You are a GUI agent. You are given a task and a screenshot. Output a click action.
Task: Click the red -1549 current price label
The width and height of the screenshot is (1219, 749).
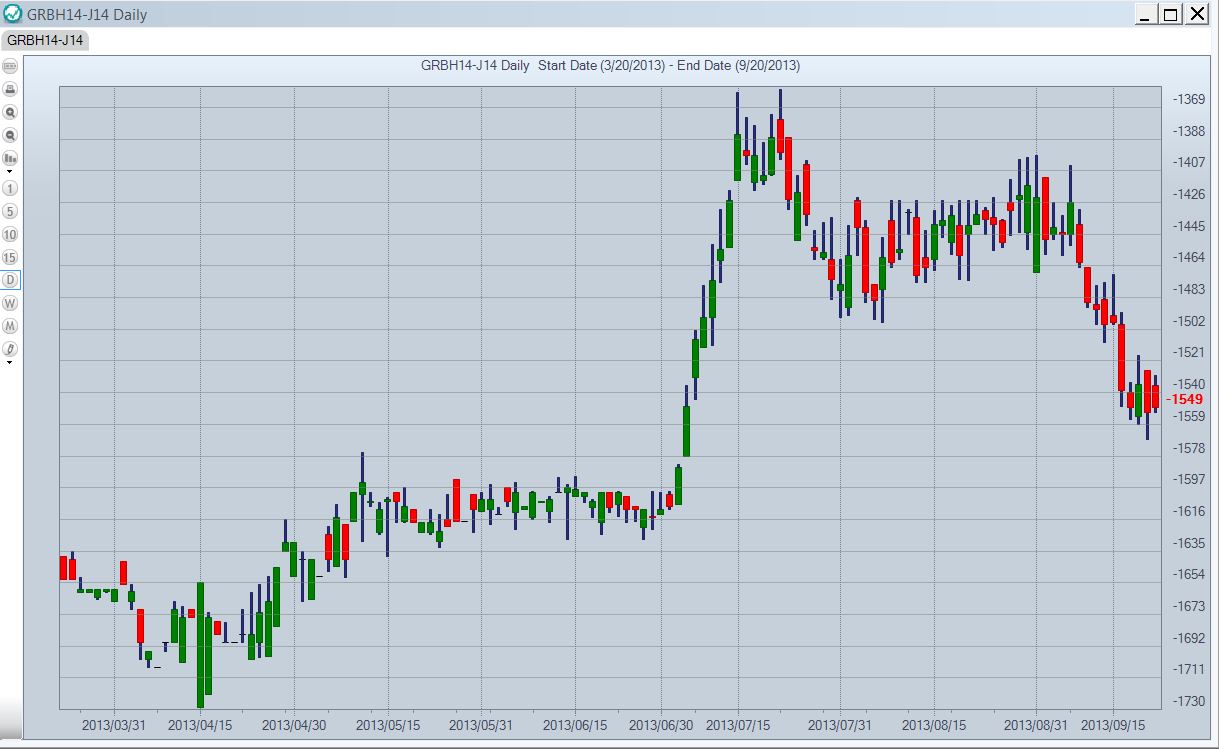point(1186,399)
